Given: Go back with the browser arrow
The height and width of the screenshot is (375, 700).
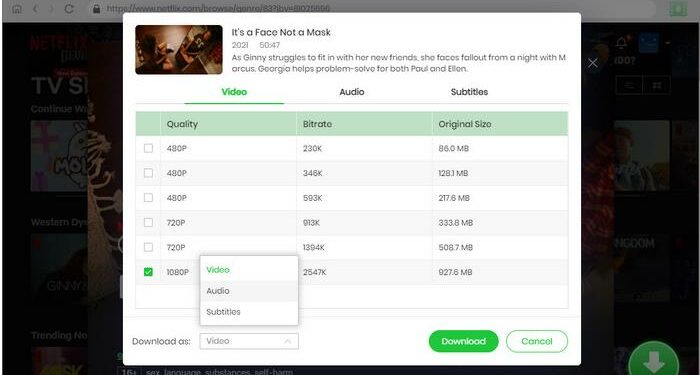Looking at the screenshot, I should click(x=36, y=8).
